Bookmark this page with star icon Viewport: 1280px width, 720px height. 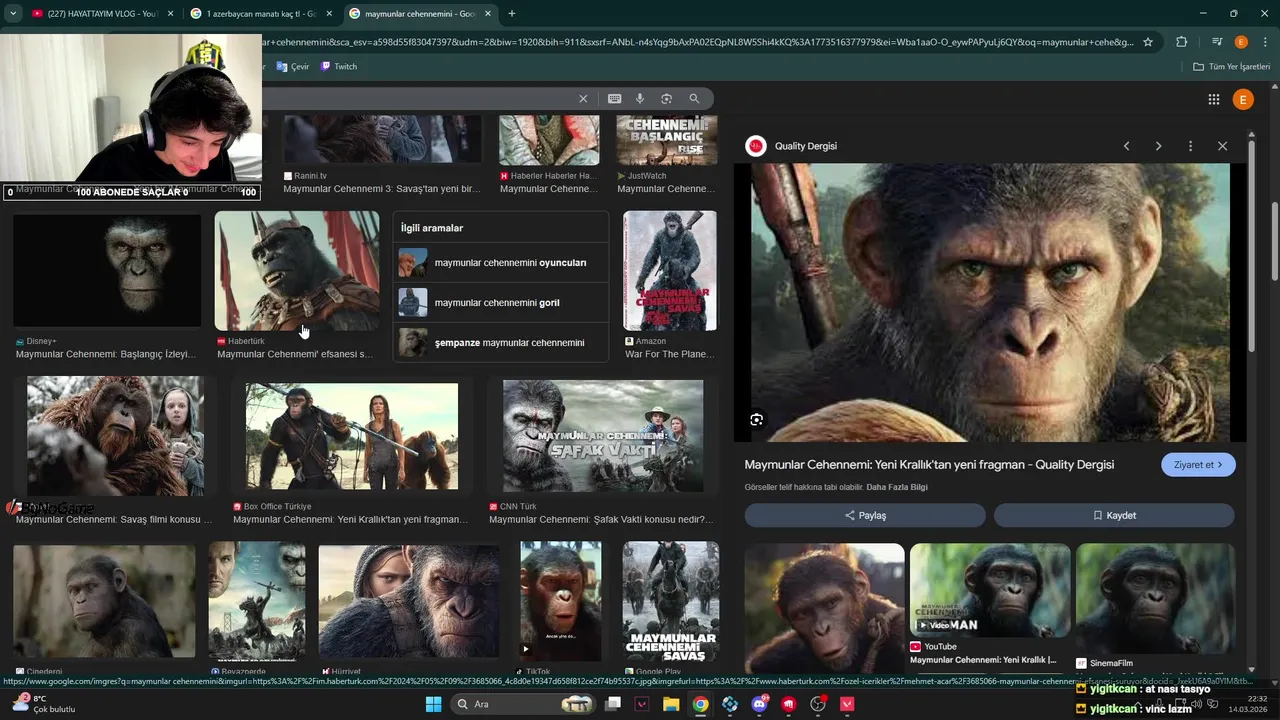tap(1148, 42)
